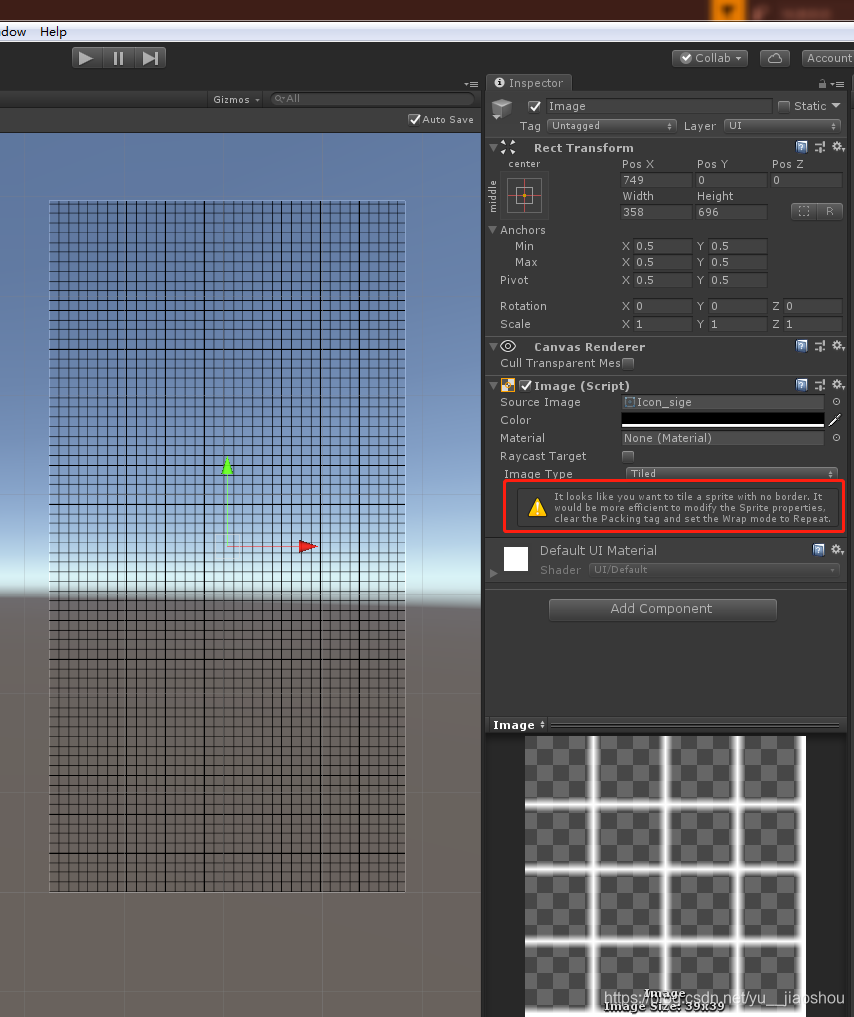The height and width of the screenshot is (1017, 854).
Task: Collapse the Rect Transform component
Action: pos(493,148)
